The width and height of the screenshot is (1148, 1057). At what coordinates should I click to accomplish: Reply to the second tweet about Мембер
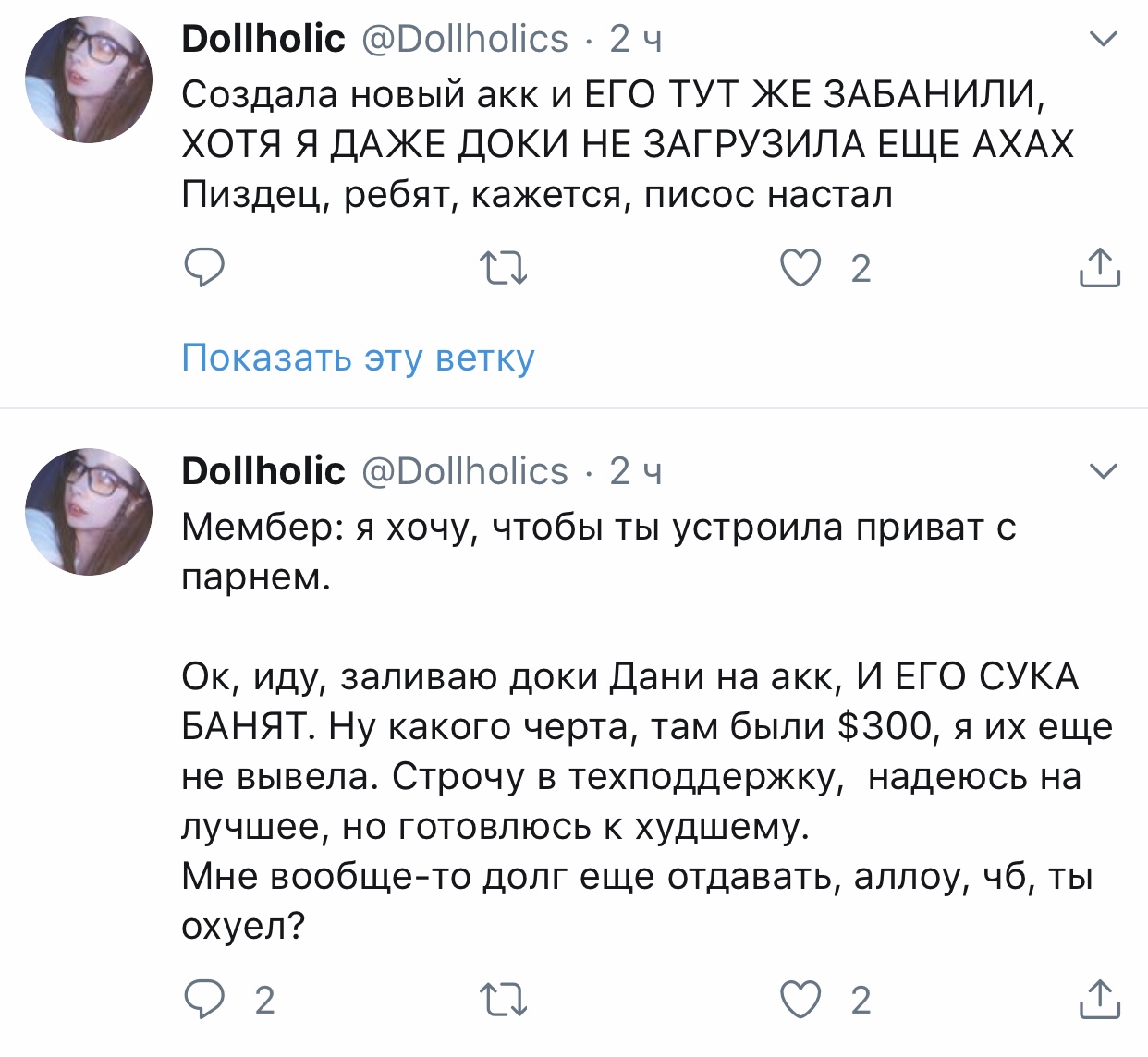(x=204, y=1000)
